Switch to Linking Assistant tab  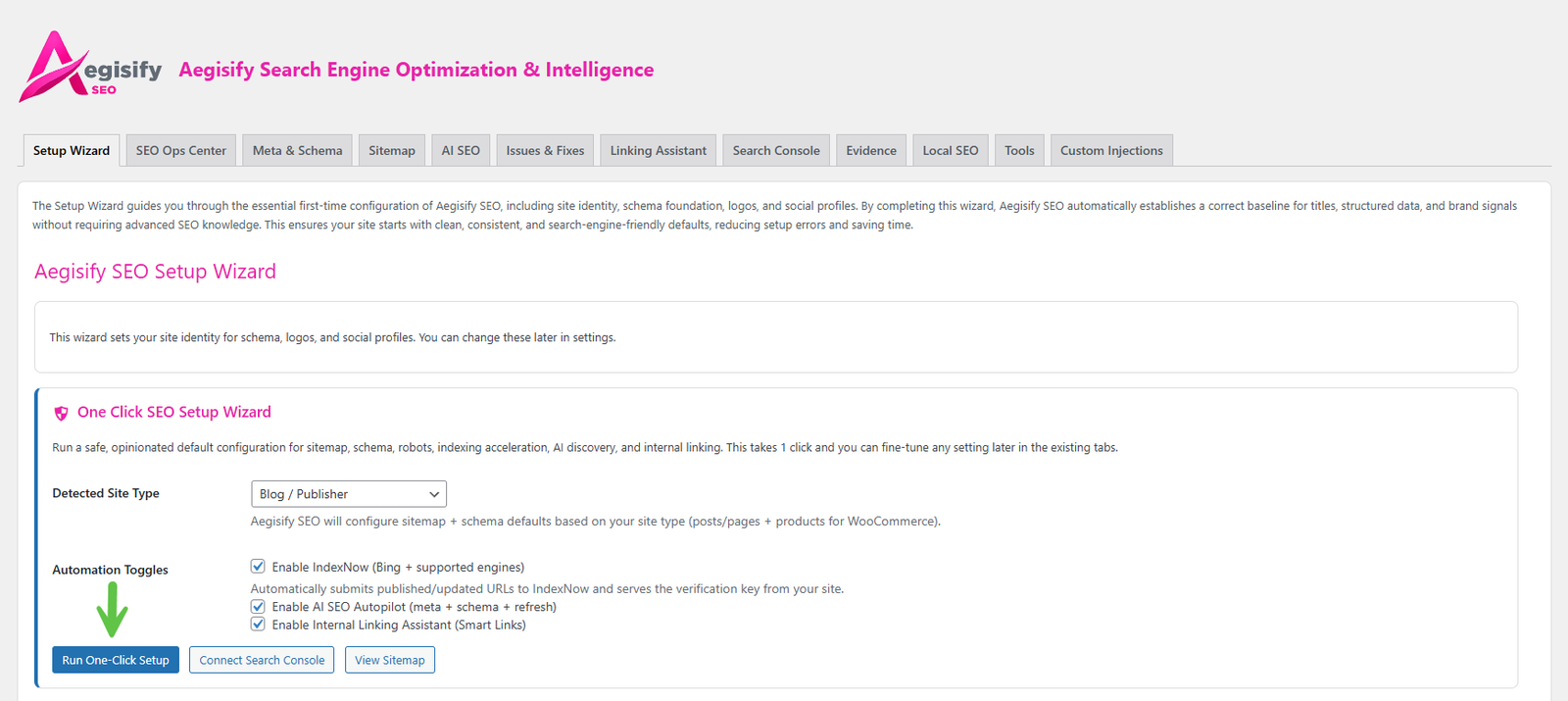658,151
